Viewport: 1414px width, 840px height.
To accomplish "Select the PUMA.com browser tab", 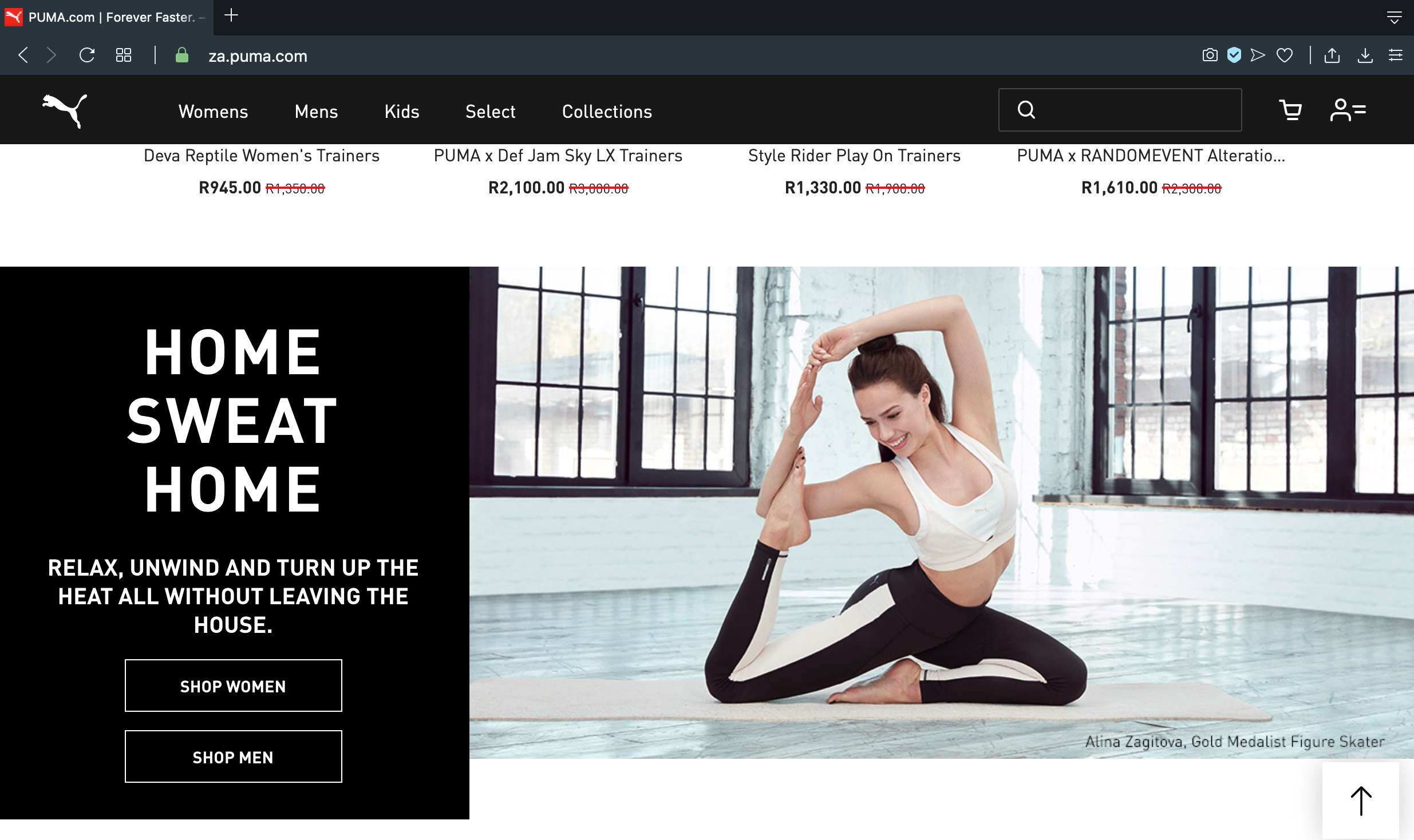I will coord(106,17).
